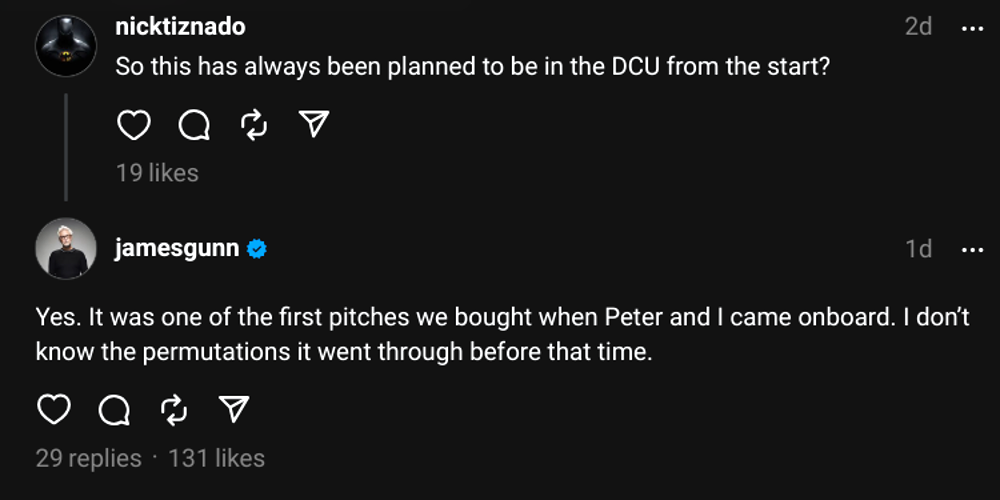Screen dimensions: 1000x500
Task: Click the 2d timestamp on nicktiznado's post
Action: 918,27
